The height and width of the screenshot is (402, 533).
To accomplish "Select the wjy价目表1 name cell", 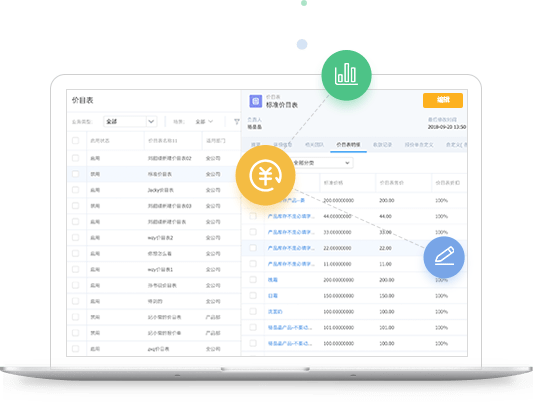I will click(x=160, y=269).
